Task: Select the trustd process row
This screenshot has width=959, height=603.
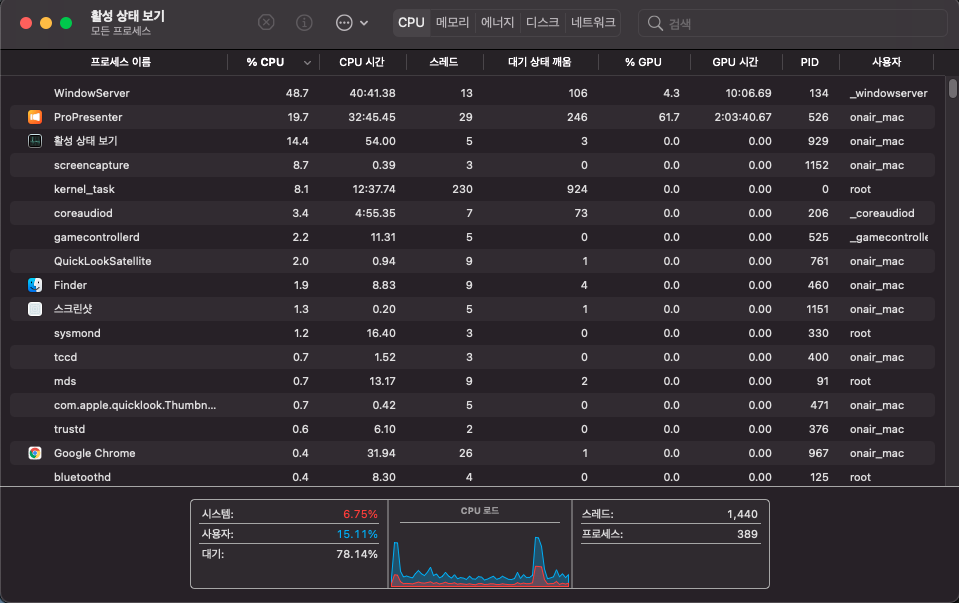Action: [472, 429]
